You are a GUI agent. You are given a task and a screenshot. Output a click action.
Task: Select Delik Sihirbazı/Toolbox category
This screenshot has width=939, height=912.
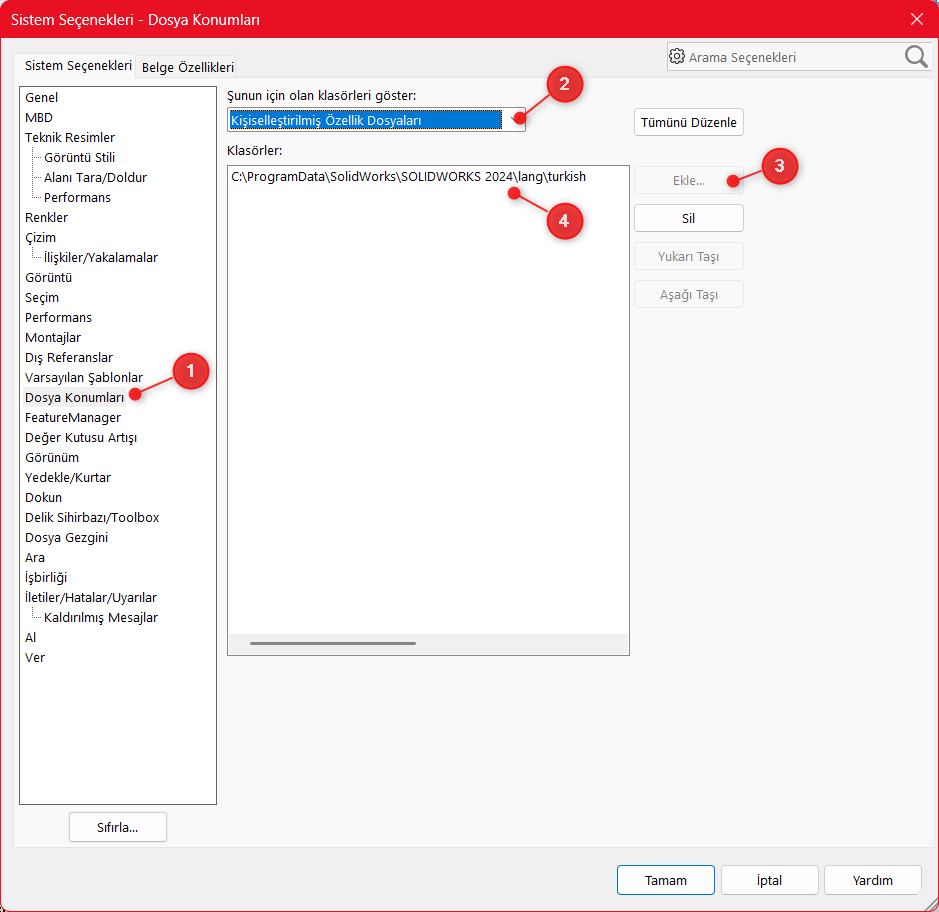[x=92, y=517]
